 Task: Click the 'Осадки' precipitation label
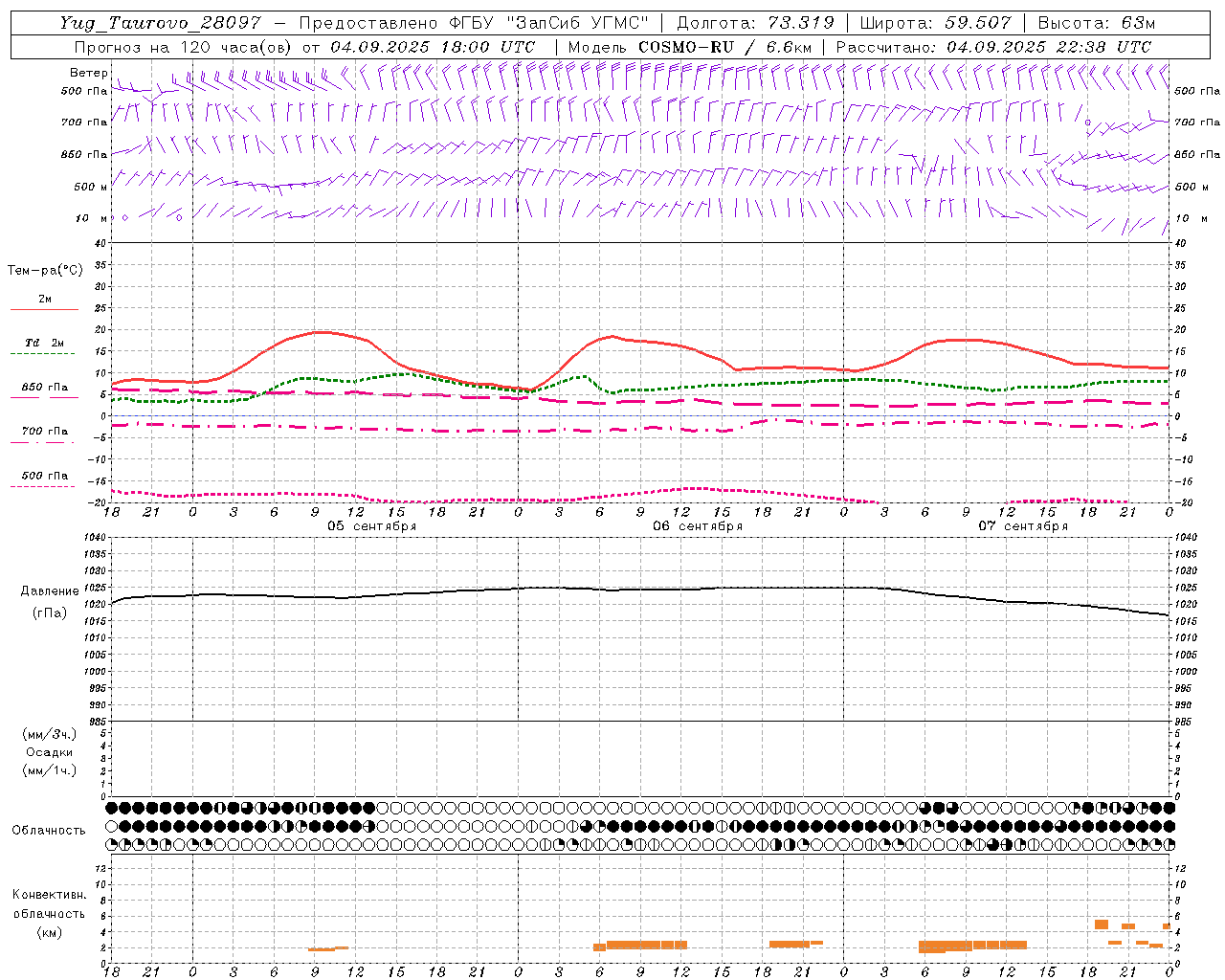[50, 752]
